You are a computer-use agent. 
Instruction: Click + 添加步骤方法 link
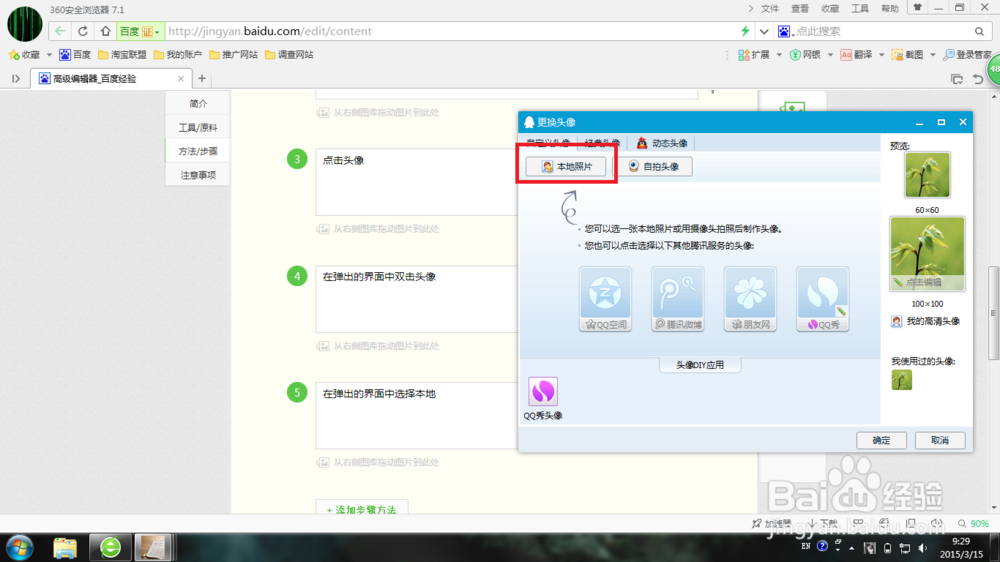coord(362,509)
